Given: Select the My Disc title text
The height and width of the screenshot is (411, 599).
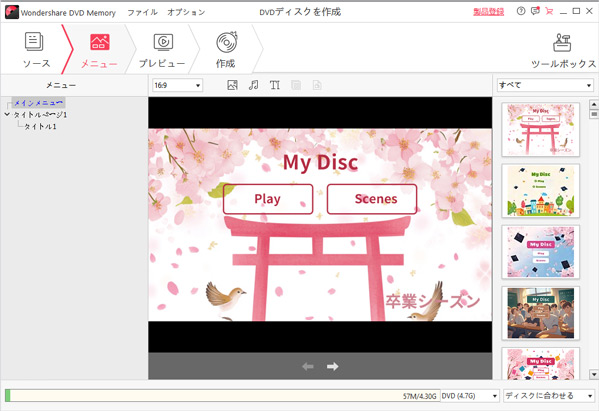Looking at the screenshot, I should coord(320,162).
